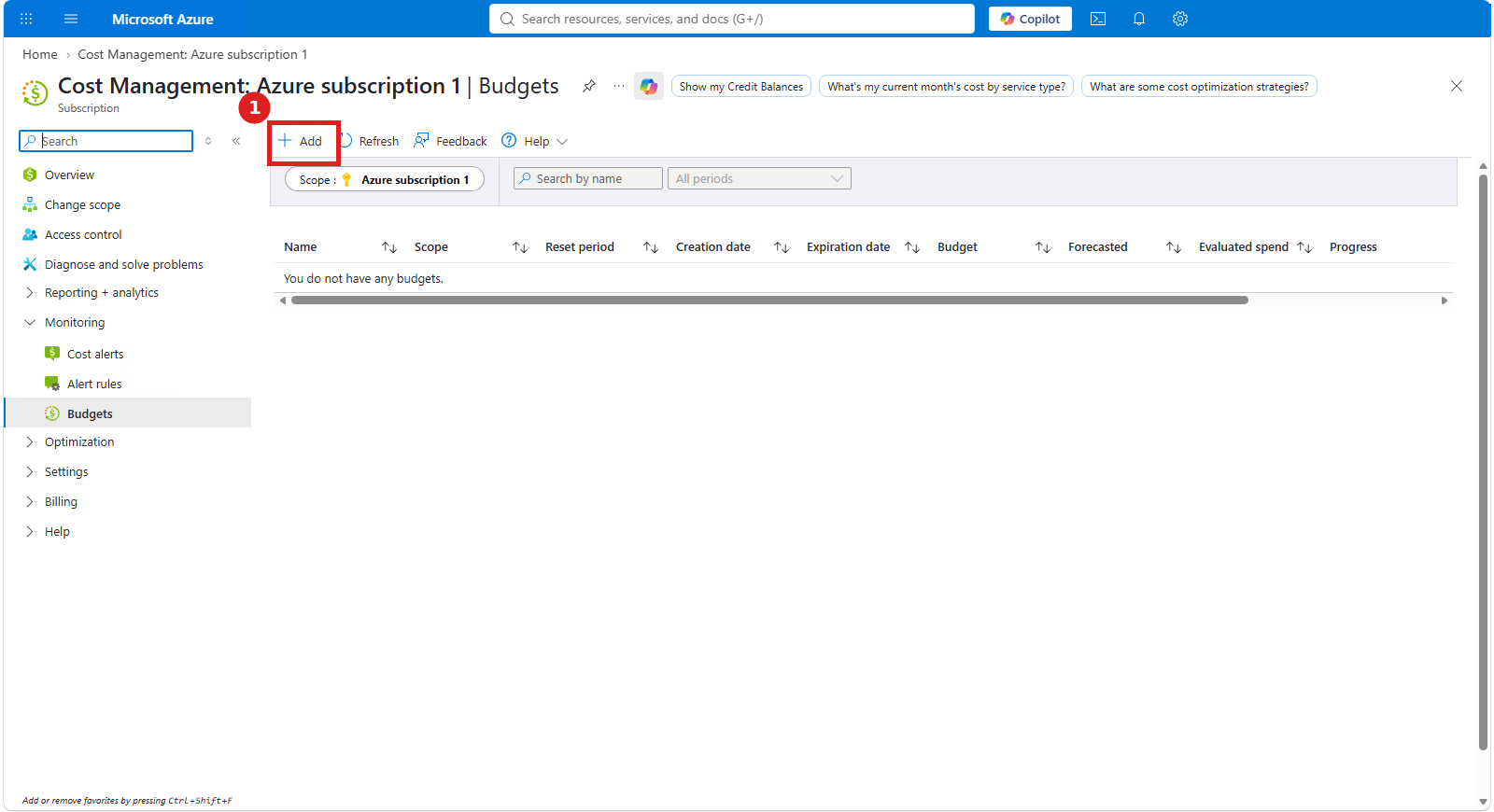The height and width of the screenshot is (812, 1494).
Task: Collapse the sidebar with double chevron
Action: pyautogui.click(x=236, y=141)
